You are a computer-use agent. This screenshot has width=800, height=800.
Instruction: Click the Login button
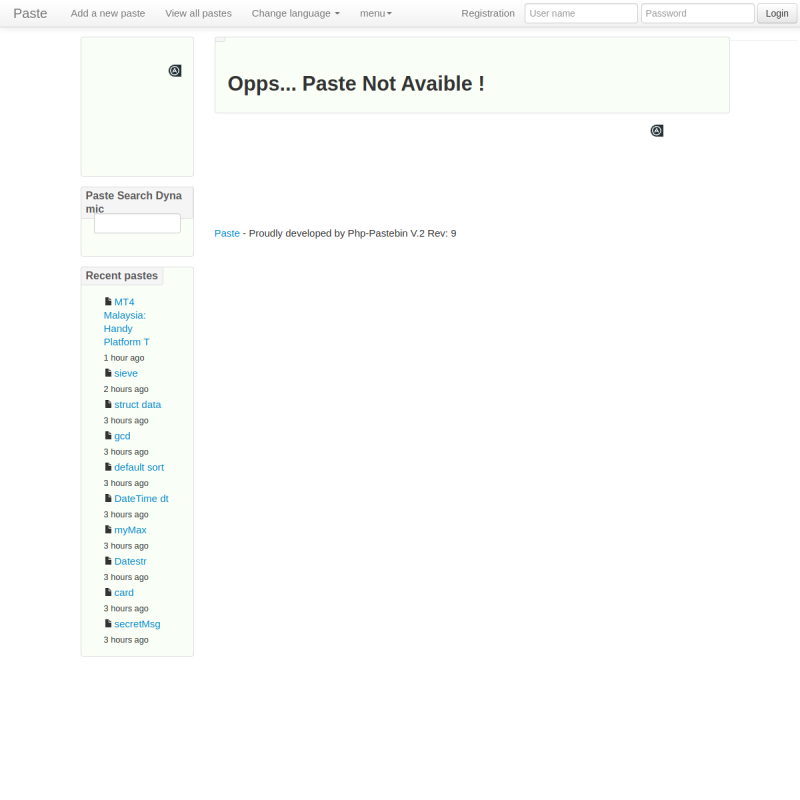tap(777, 13)
